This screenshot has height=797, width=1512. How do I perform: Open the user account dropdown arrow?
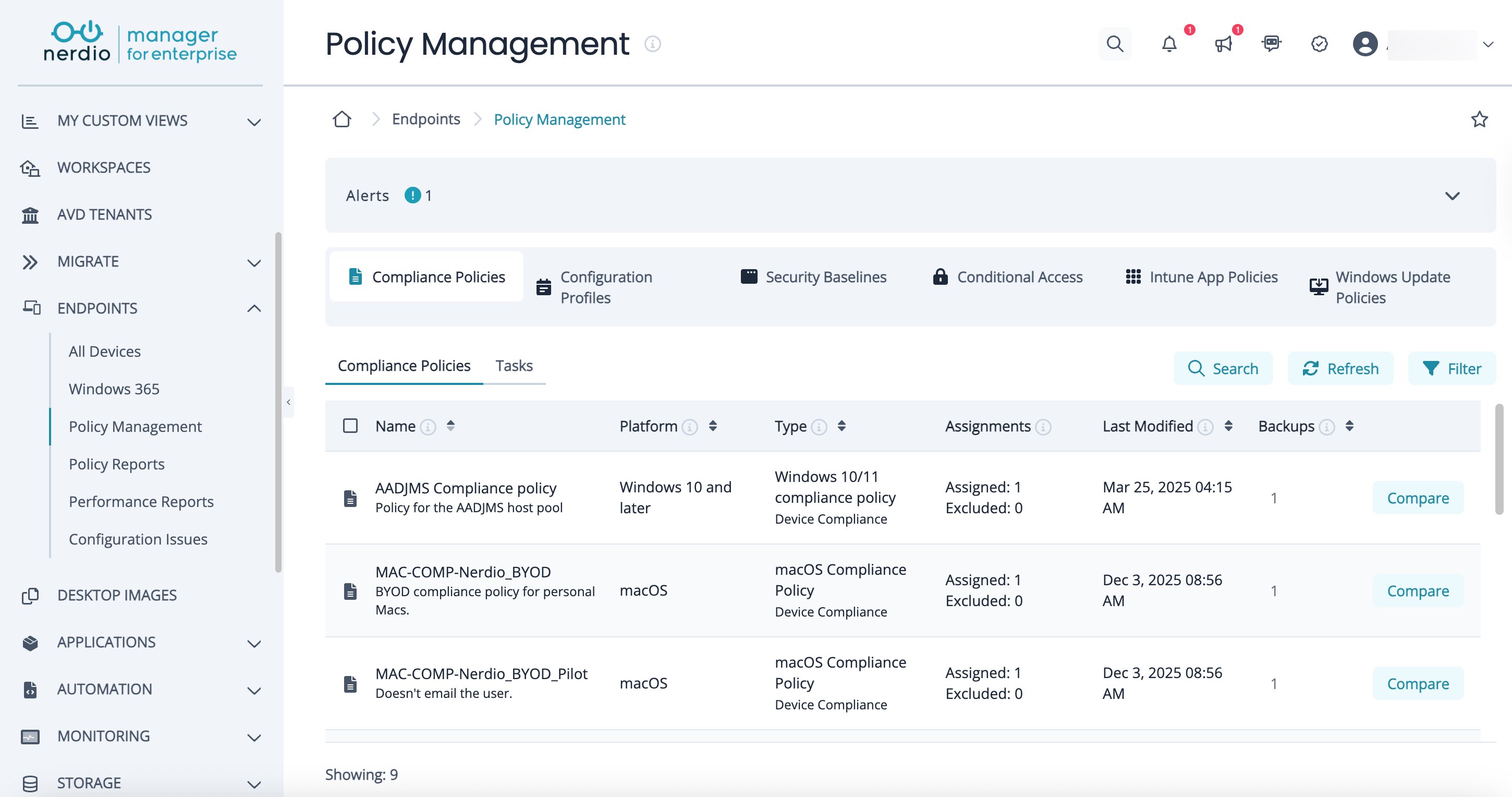point(1487,45)
